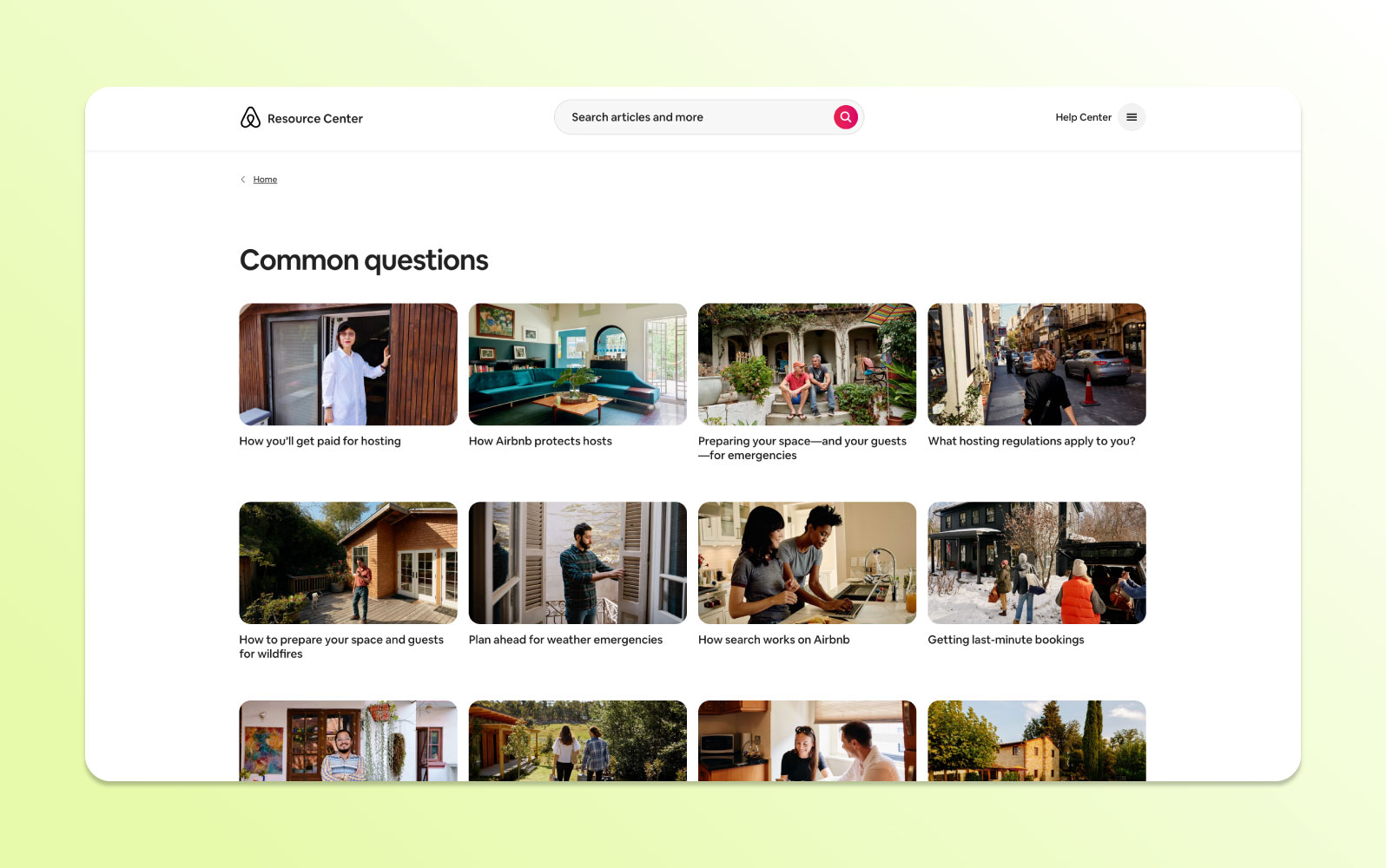
Task: Open 'How you'll get paid for hosting' article title
Action: click(x=320, y=441)
